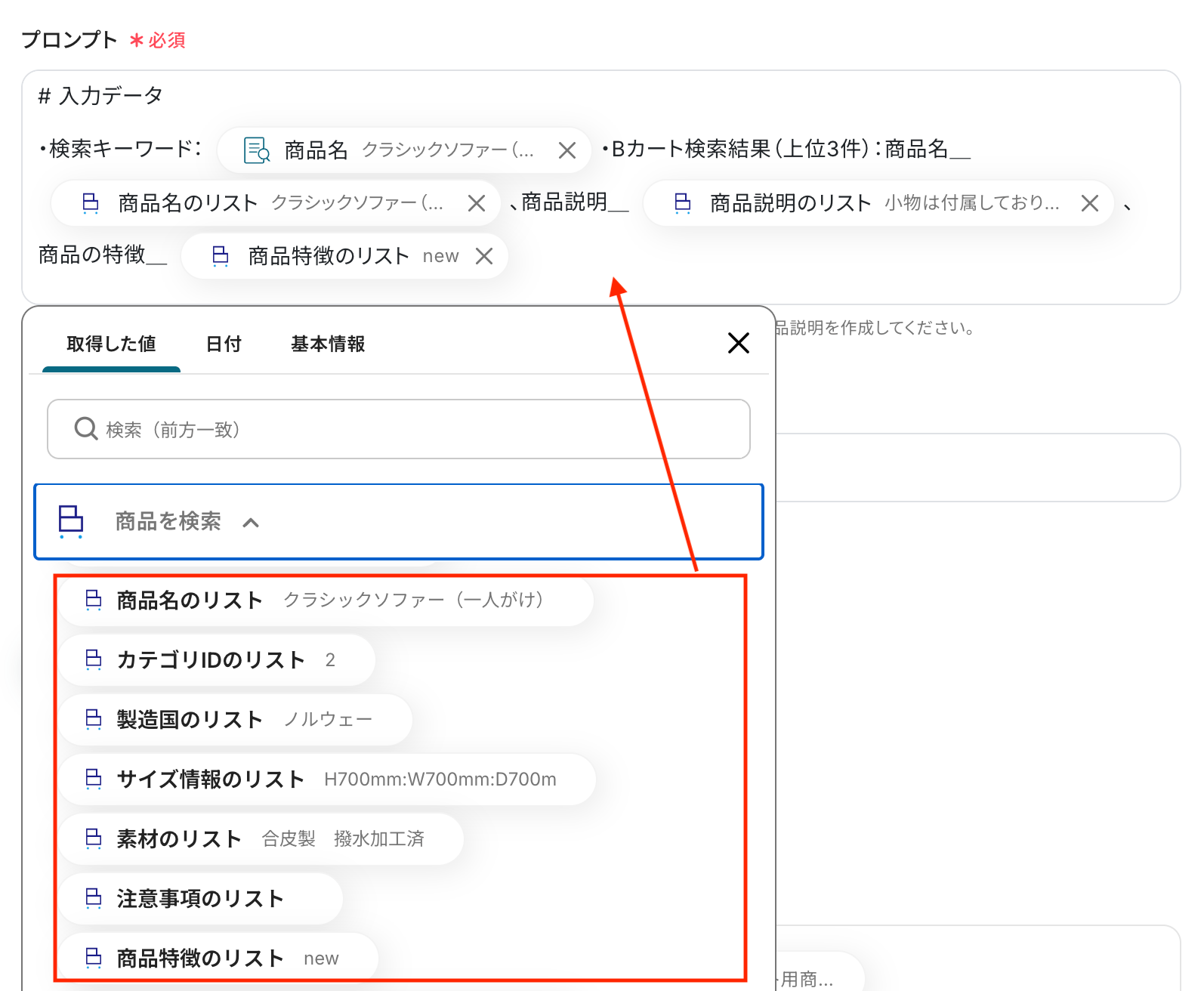Focus the 検索（前方一致） search field

click(x=399, y=429)
